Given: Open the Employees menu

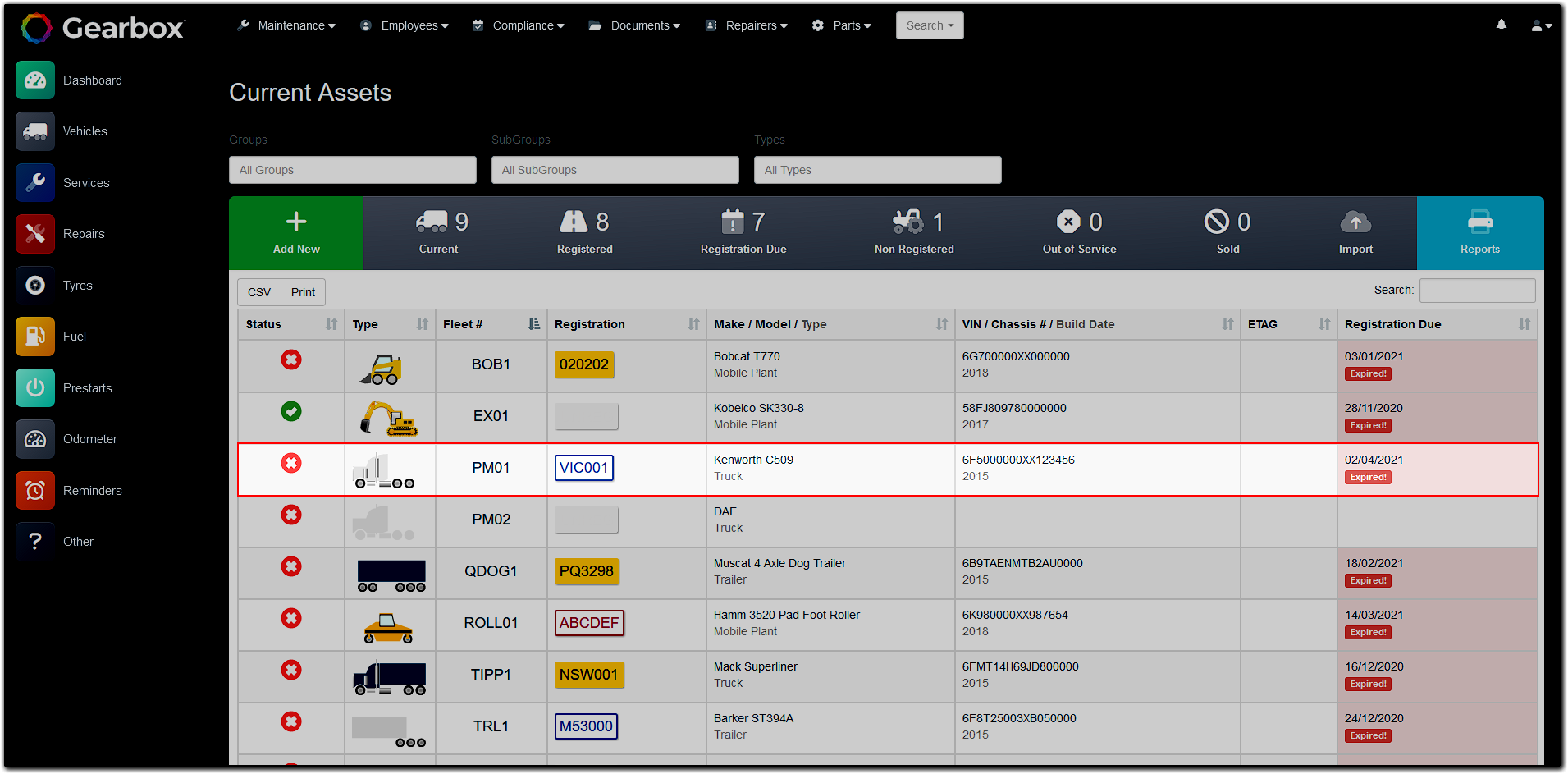Looking at the screenshot, I should [405, 25].
